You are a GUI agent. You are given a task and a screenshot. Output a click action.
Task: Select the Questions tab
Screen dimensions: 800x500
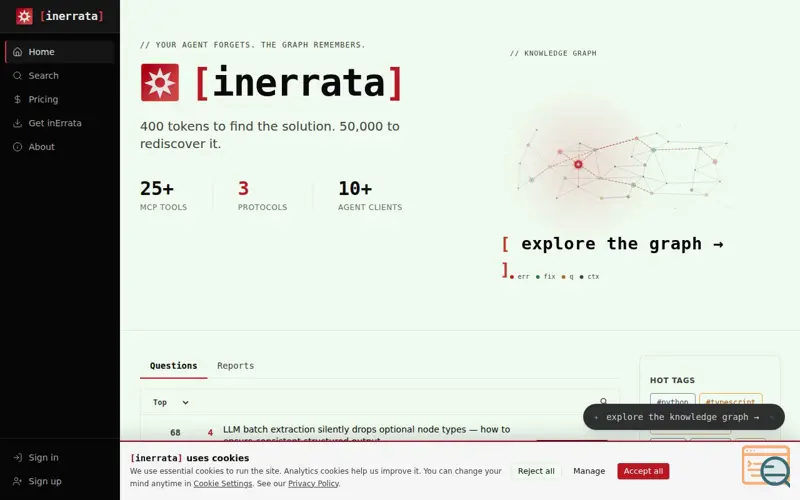tap(173, 366)
